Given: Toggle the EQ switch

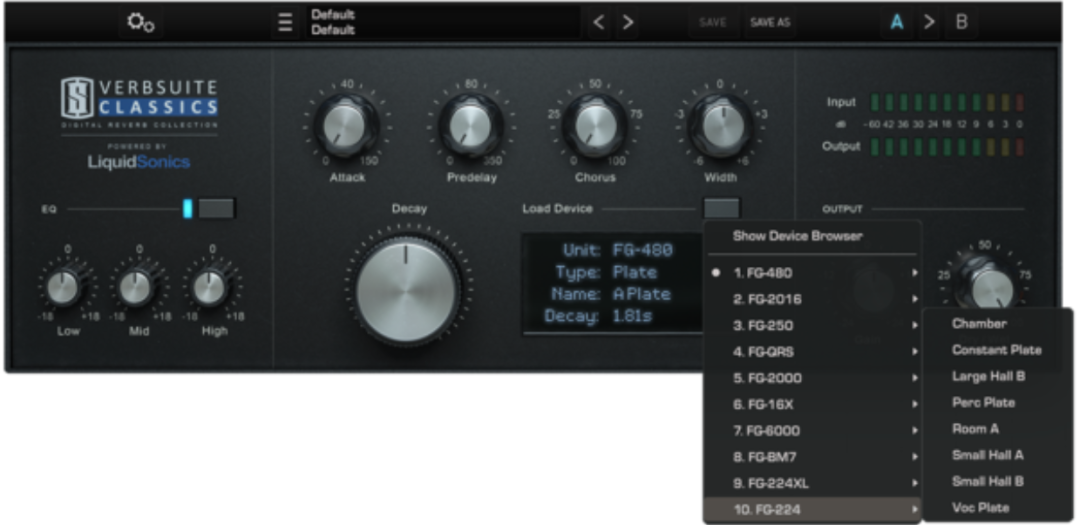Looking at the screenshot, I should [x=216, y=208].
